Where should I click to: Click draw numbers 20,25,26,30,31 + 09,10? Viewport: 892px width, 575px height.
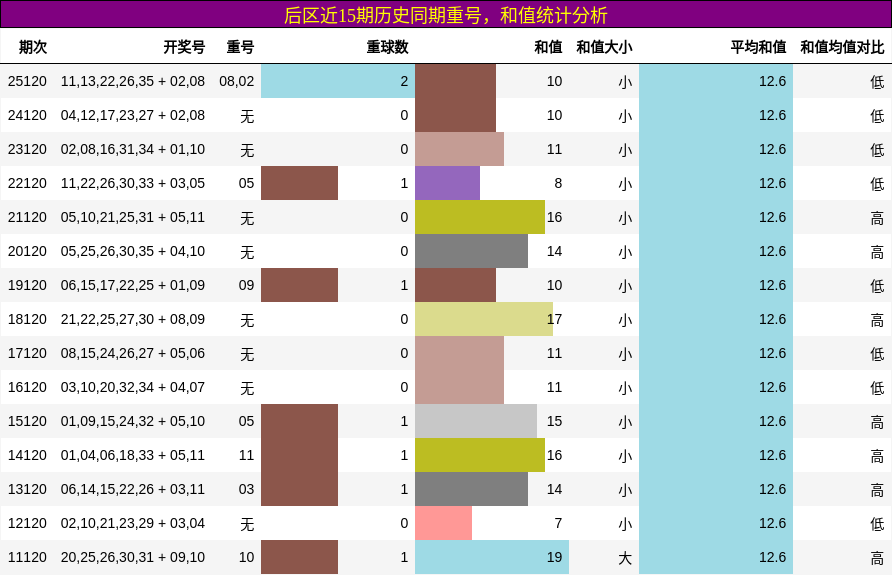point(133,557)
